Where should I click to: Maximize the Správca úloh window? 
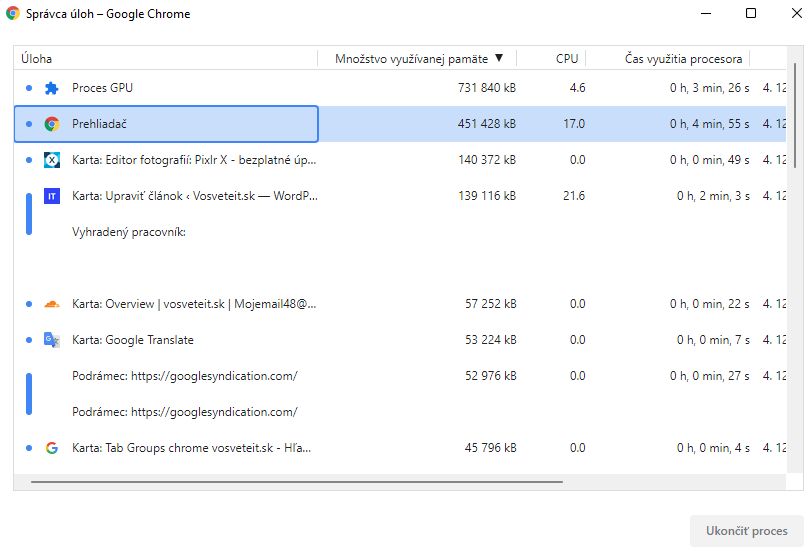(x=751, y=13)
